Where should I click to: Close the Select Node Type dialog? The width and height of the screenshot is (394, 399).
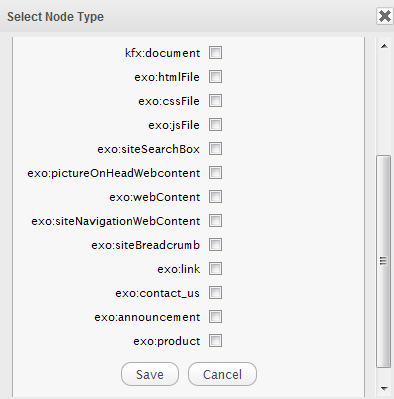point(385,16)
